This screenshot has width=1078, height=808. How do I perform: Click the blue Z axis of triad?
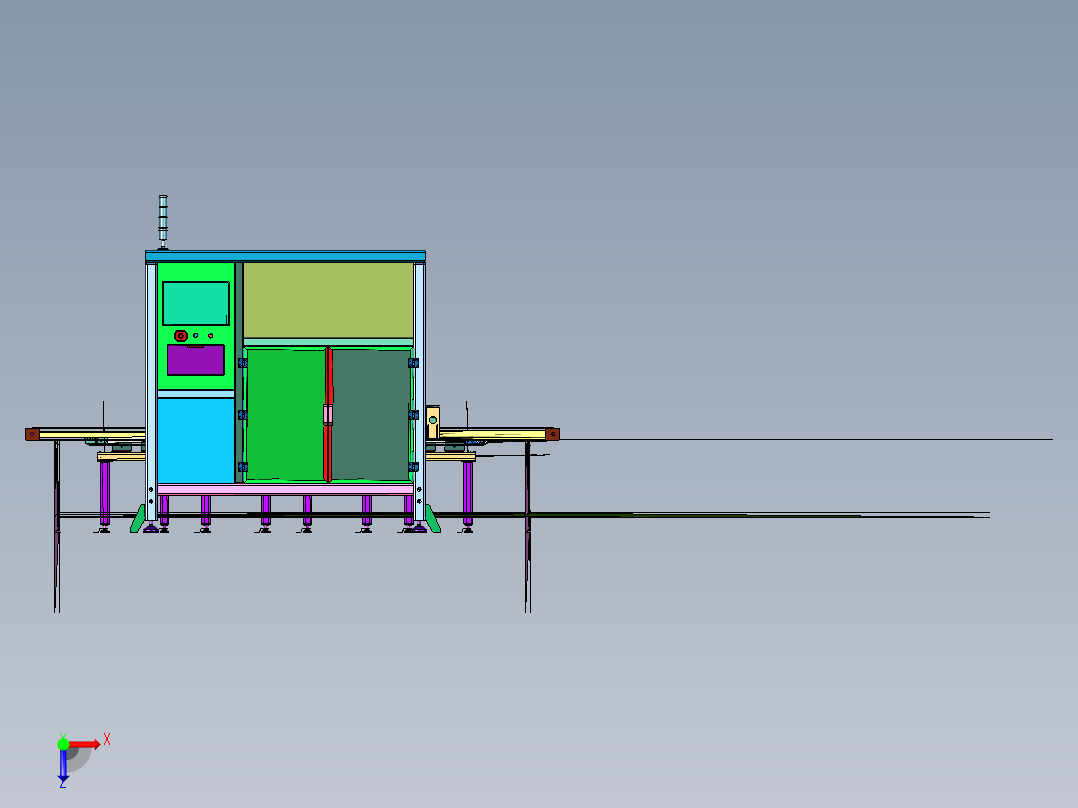[63, 766]
